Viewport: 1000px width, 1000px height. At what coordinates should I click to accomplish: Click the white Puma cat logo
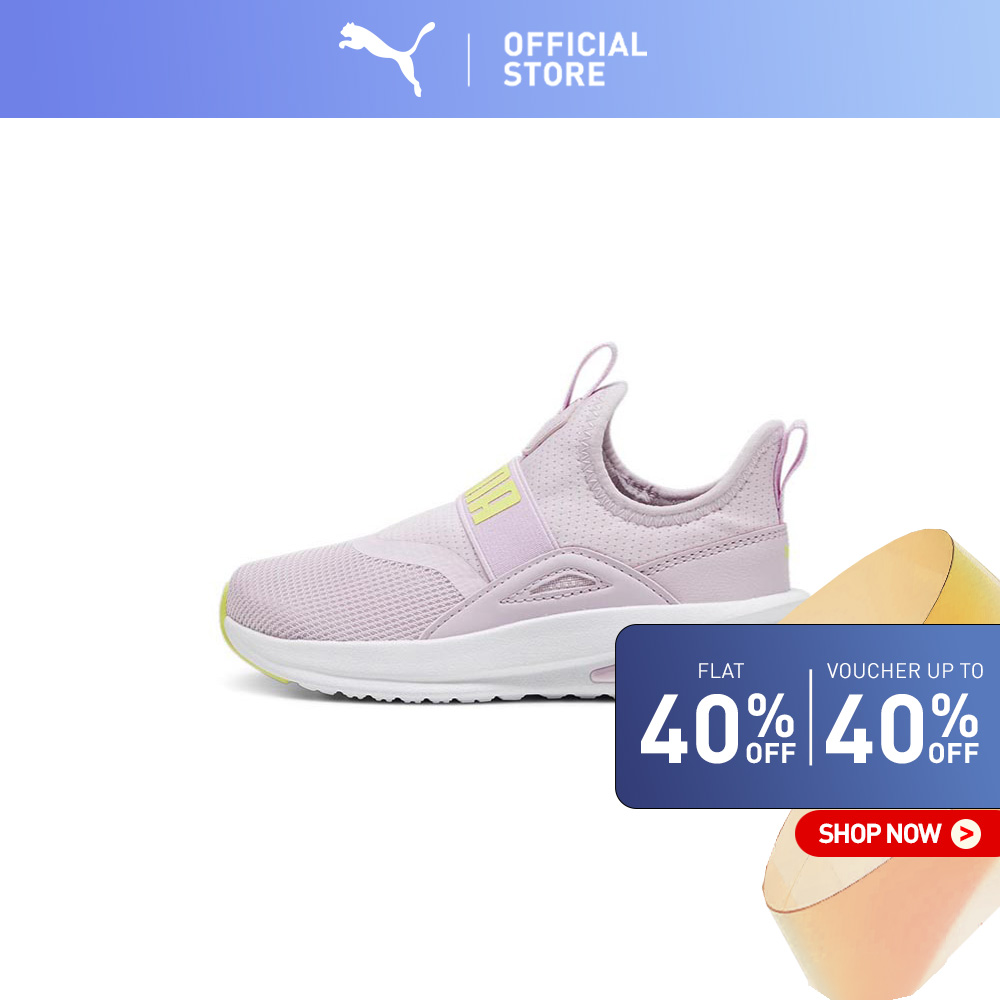[x=386, y=58]
